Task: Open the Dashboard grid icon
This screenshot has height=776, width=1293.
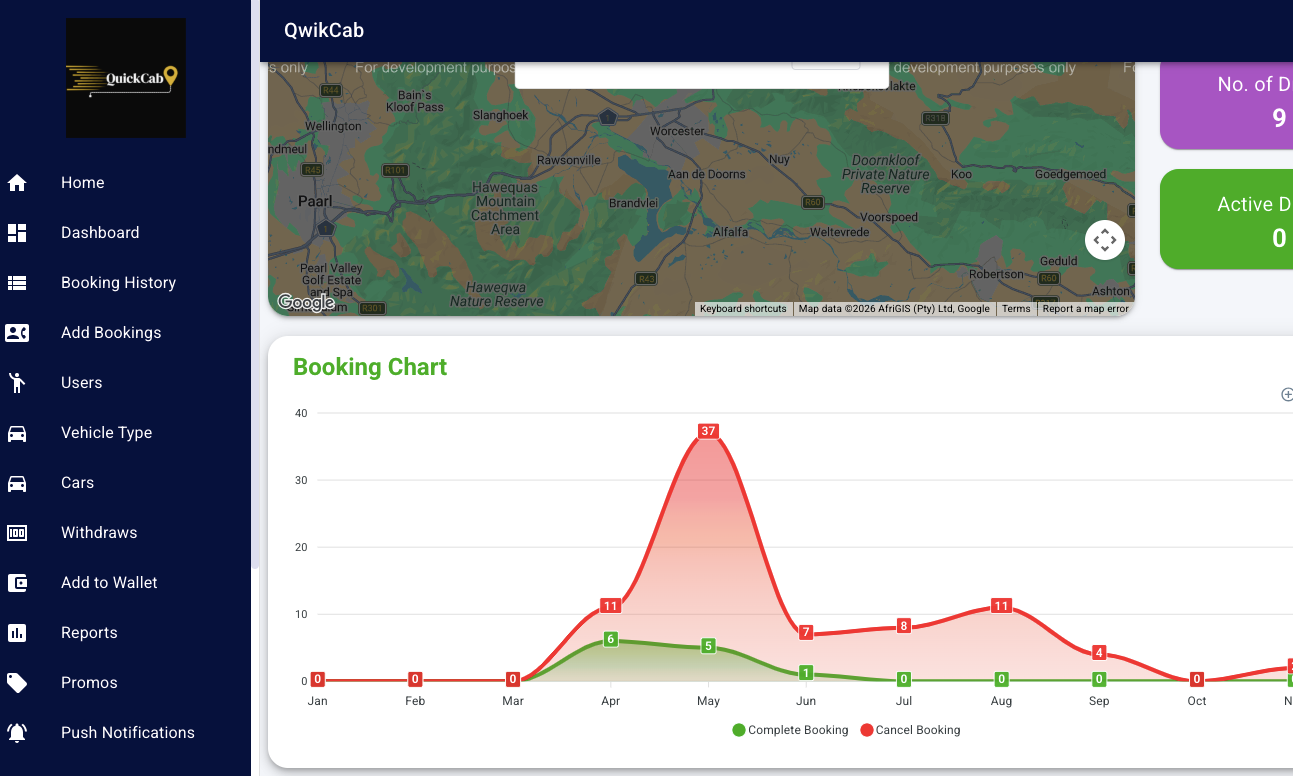Action: (x=17, y=233)
